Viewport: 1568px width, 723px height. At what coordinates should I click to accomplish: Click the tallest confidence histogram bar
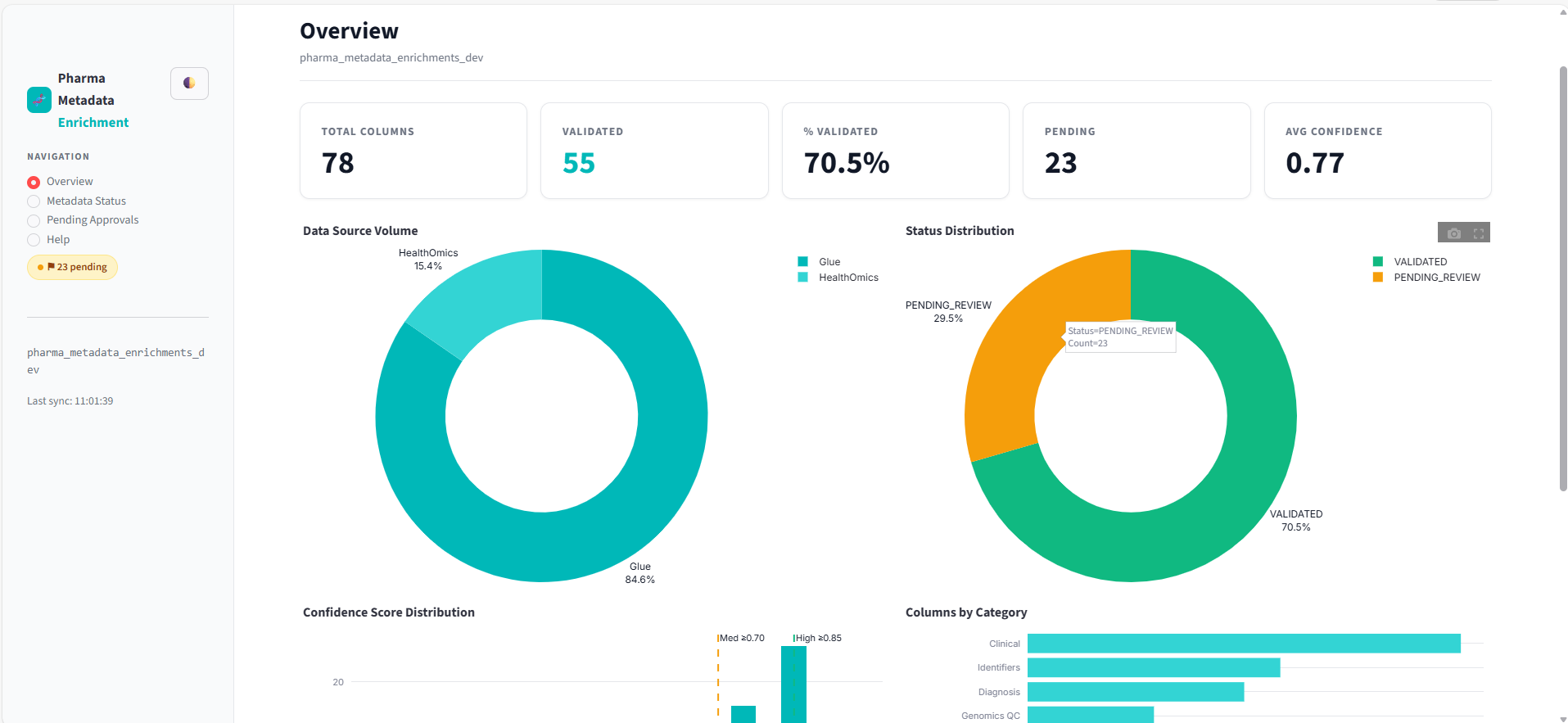793,685
